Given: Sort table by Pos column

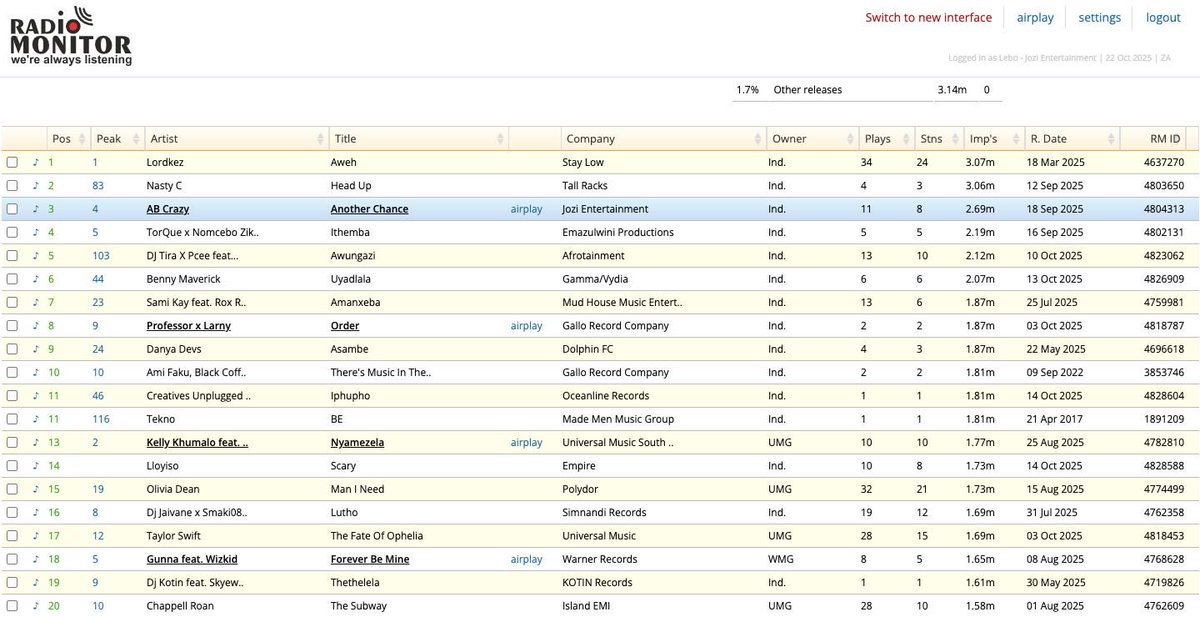Looking at the screenshot, I should point(68,139).
